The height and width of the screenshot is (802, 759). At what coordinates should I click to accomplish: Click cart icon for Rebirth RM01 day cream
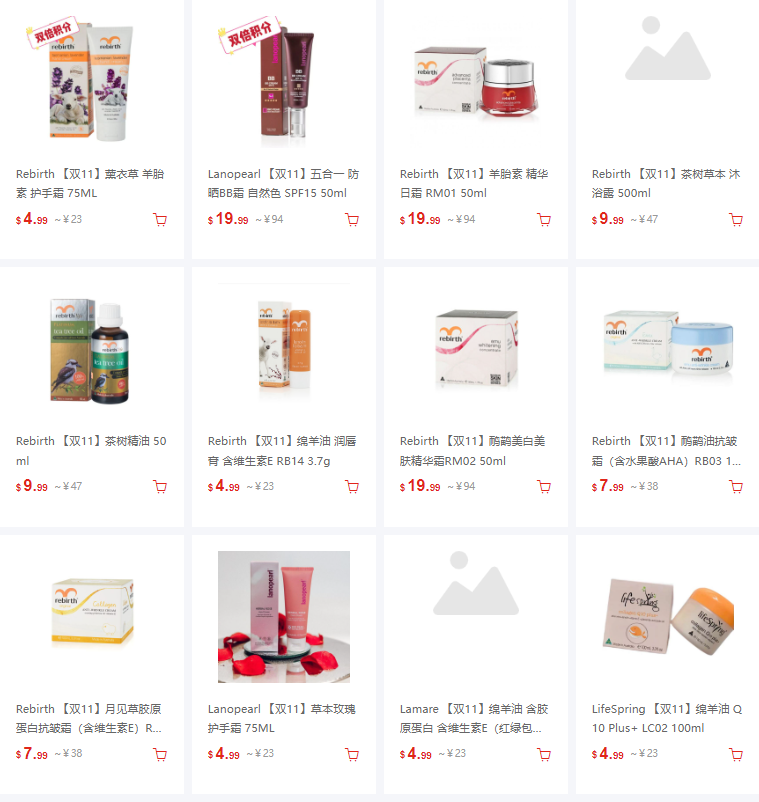[544, 220]
